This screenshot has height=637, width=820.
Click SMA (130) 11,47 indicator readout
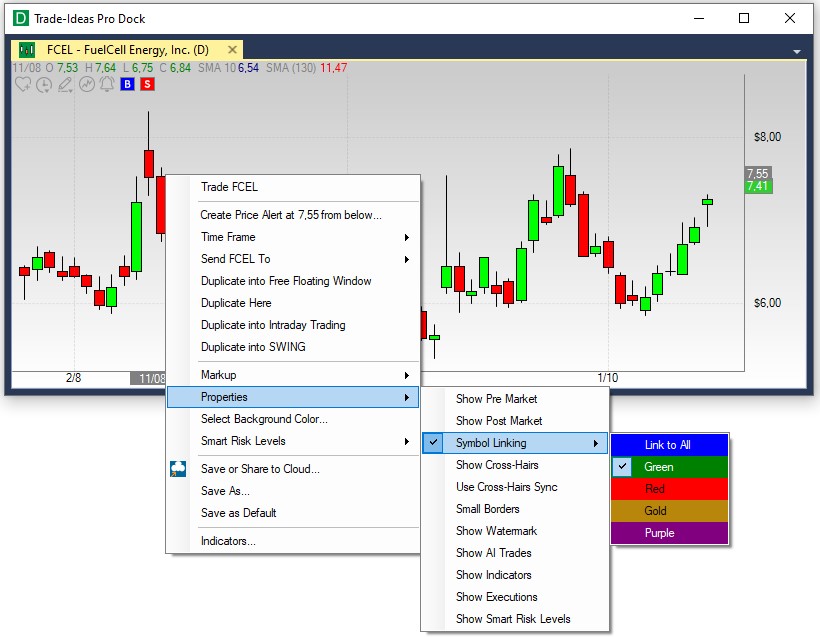coord(306,68)
